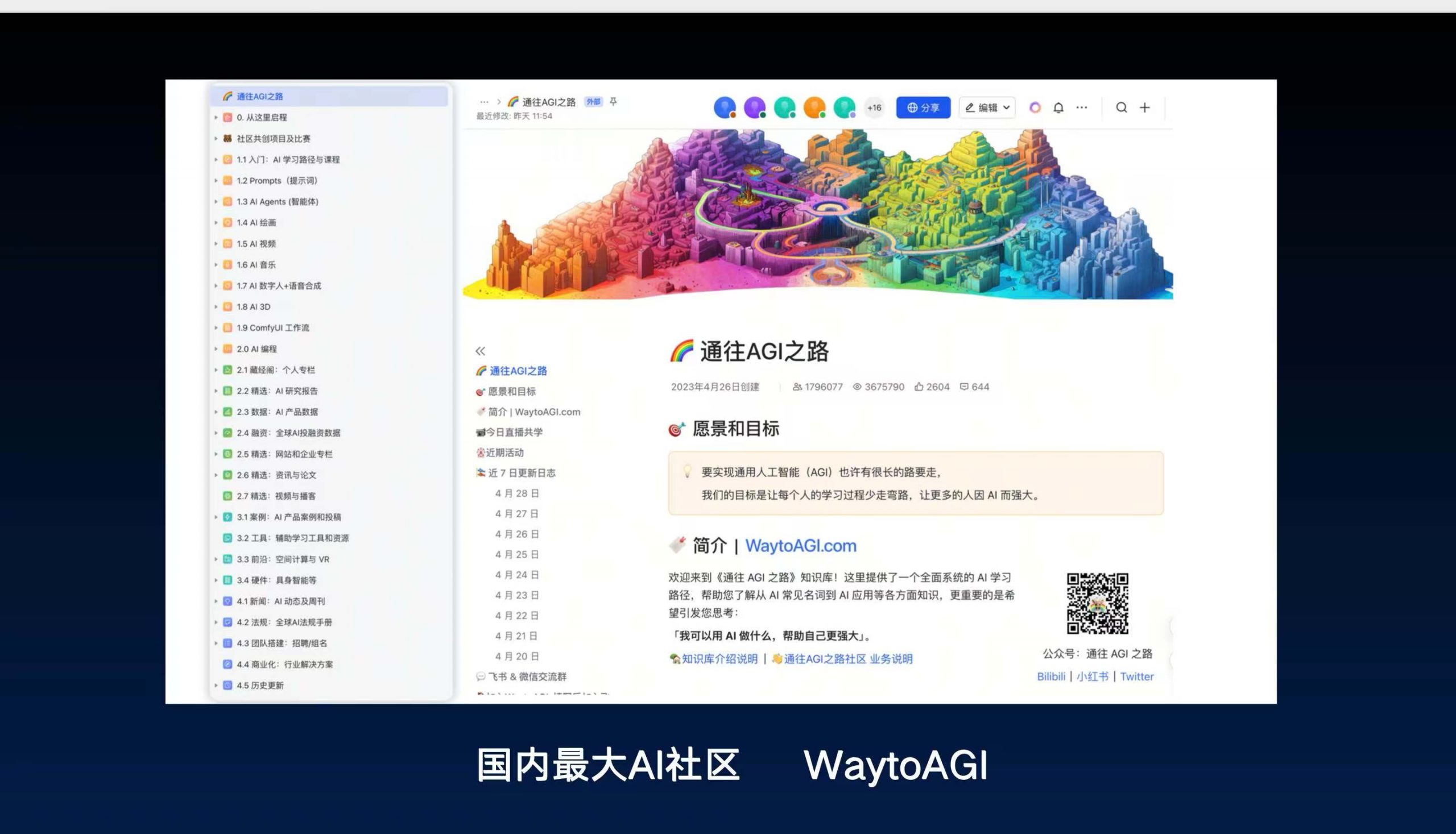The image size is (1456, 834).
Task: Collapse the outline with double-chevron icon
Action: coord(480,351)
